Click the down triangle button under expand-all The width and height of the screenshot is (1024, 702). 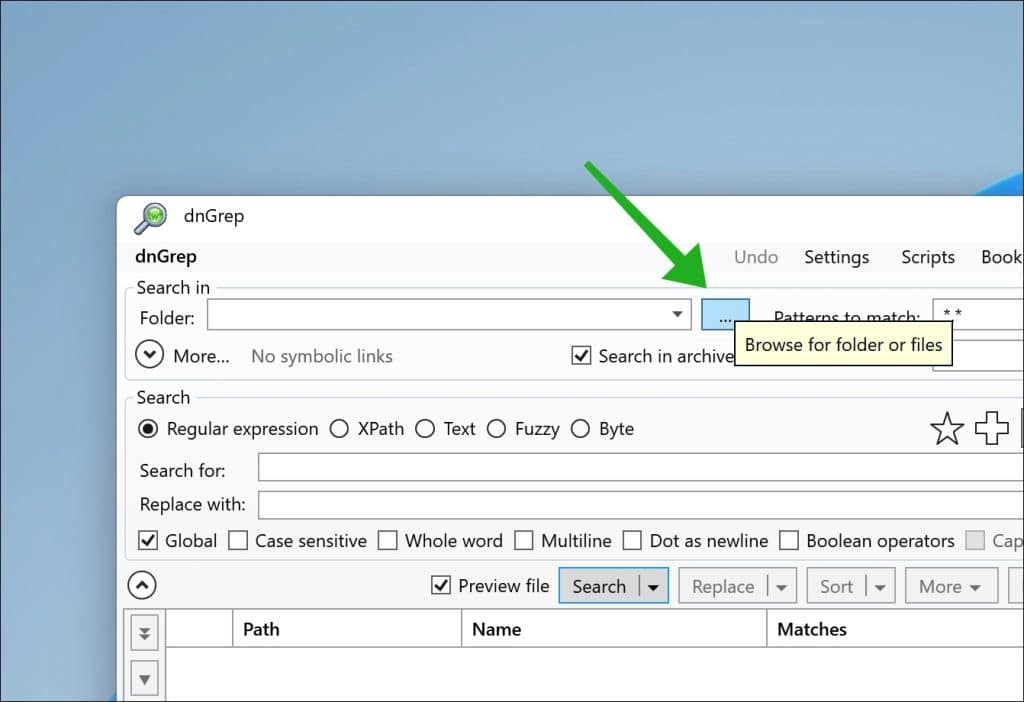point(145,679)
